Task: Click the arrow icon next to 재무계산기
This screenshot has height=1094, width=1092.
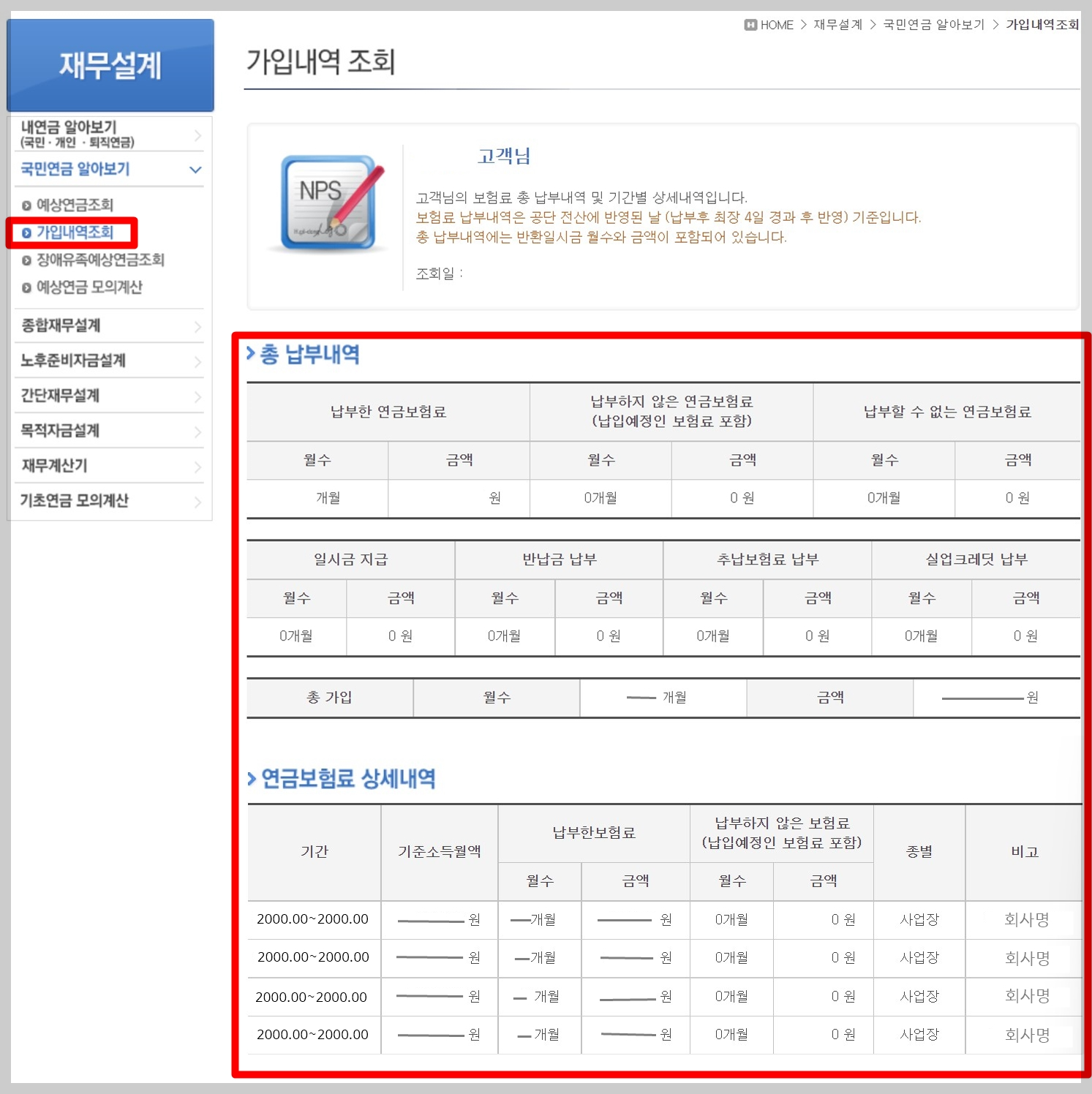Action: (198, 466)
